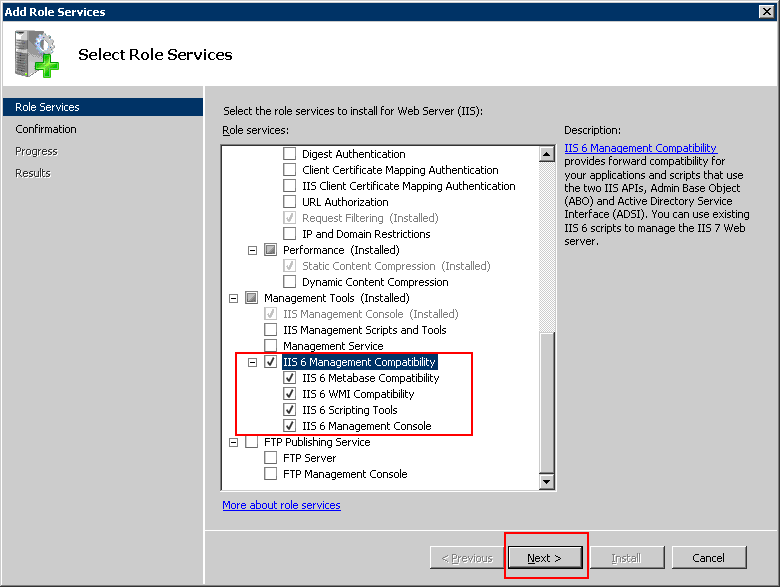Screen dimensions: 780x587
Task: Close the Add Role Services window
Action: click(x=766, y=11)
